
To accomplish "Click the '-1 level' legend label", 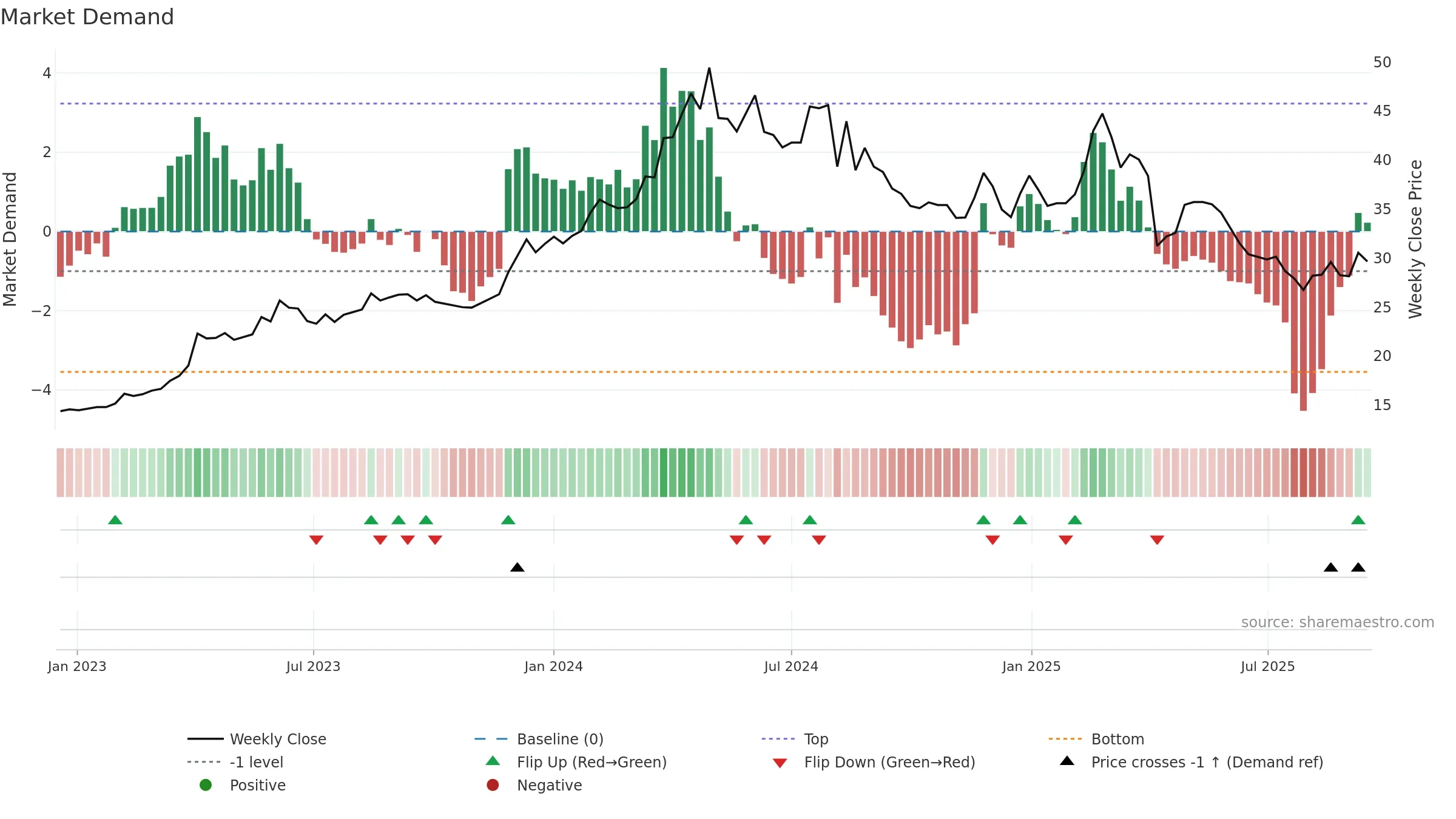I will (257, 762).
